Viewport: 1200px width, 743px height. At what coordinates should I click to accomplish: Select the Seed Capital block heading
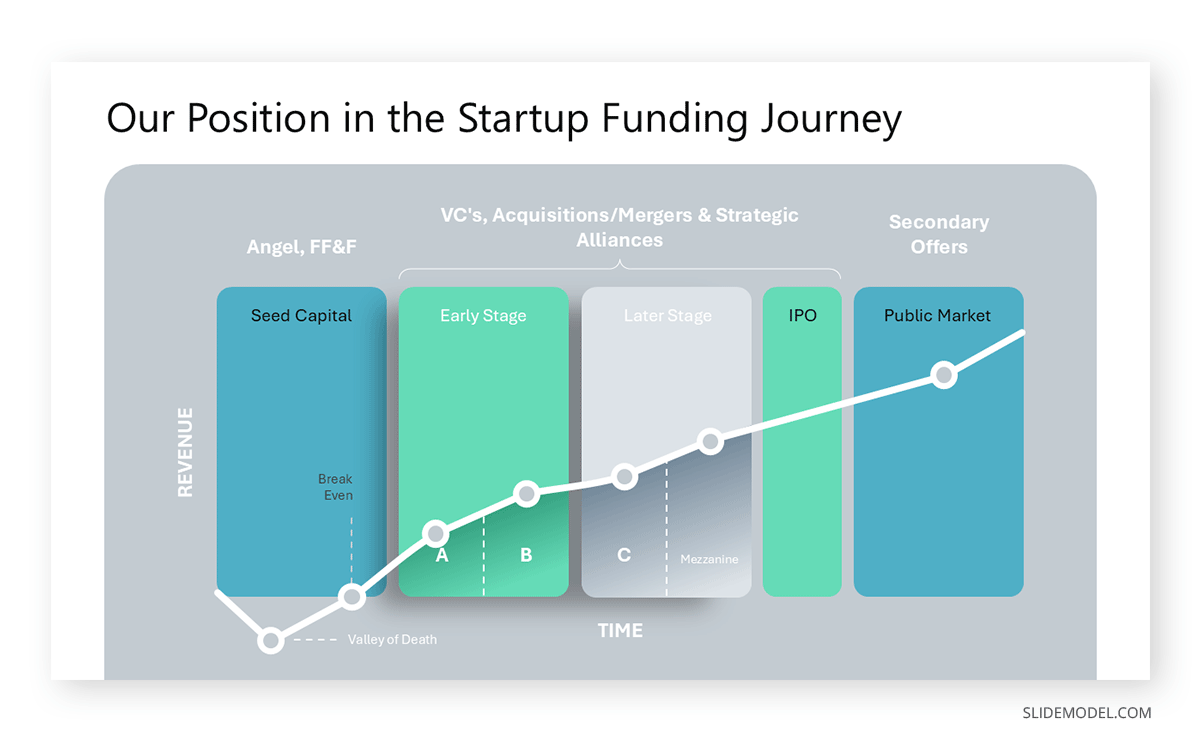[x=301, y=315]
